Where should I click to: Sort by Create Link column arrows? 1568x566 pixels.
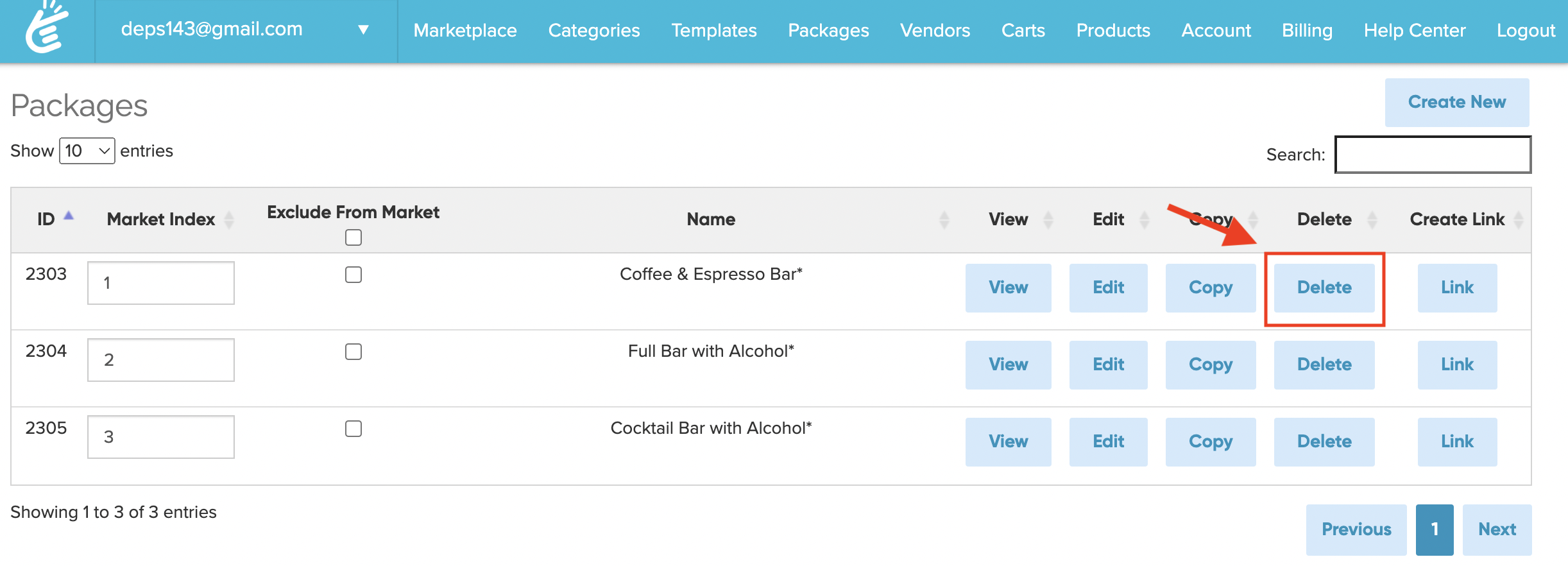(x=1518, y=220)
